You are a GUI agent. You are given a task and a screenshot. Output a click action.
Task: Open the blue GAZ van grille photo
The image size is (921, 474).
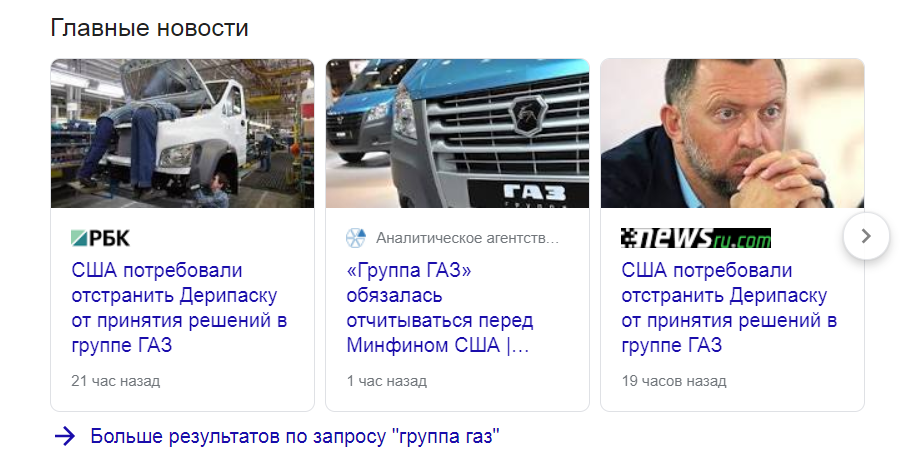click(x=458, y=133)
